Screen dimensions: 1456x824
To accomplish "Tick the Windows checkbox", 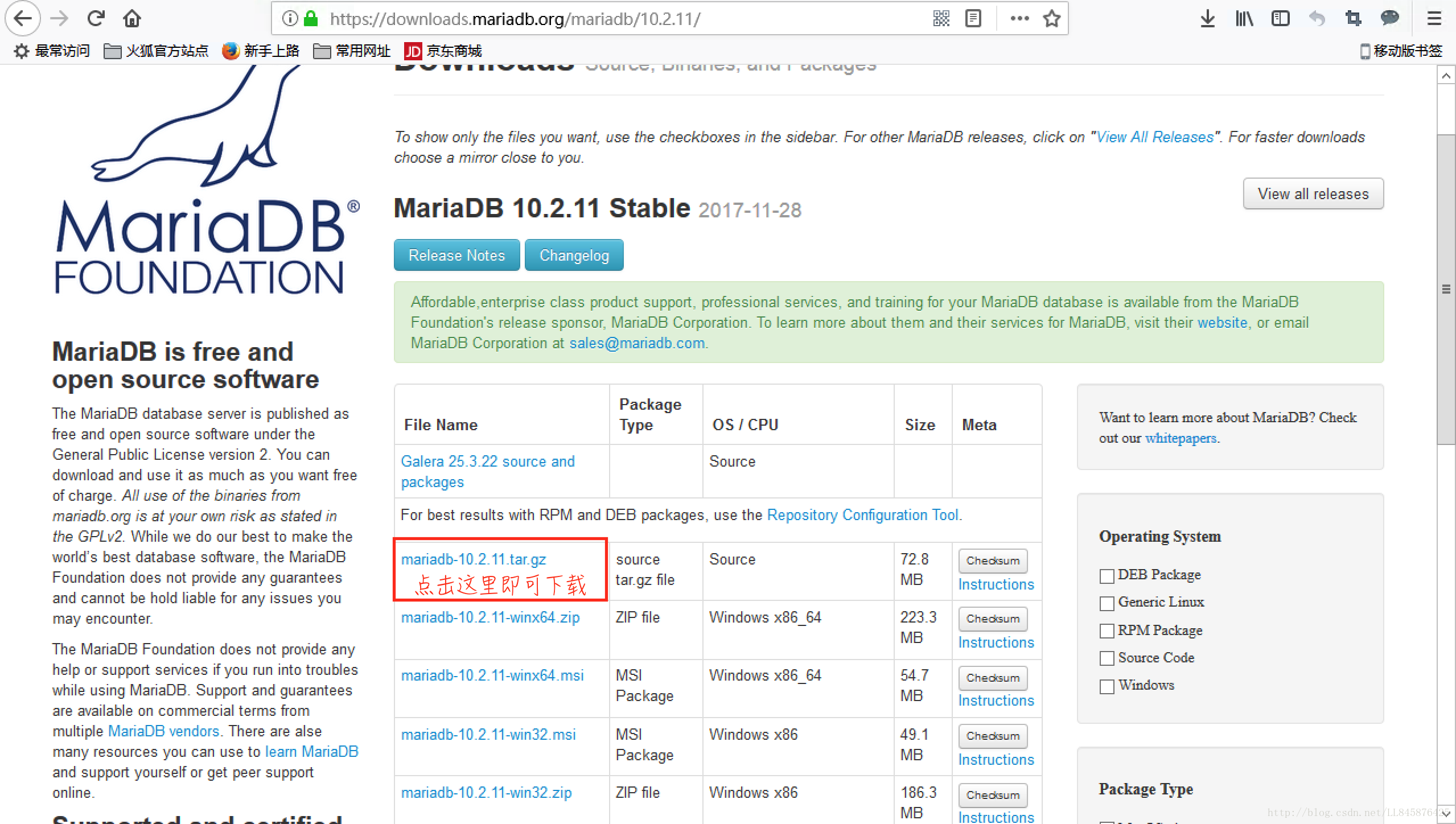I will point(1107,686).
